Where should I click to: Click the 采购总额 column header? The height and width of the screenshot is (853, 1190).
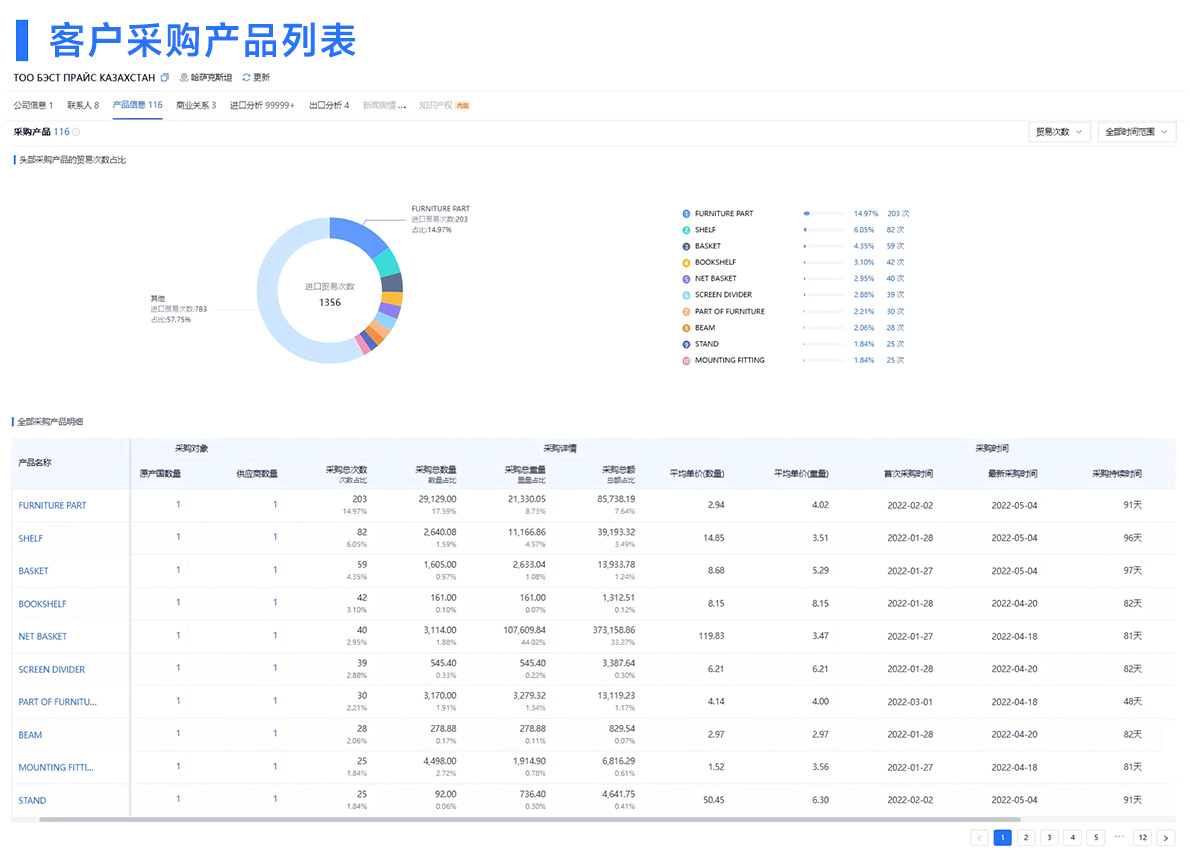(x=619, y=474)
